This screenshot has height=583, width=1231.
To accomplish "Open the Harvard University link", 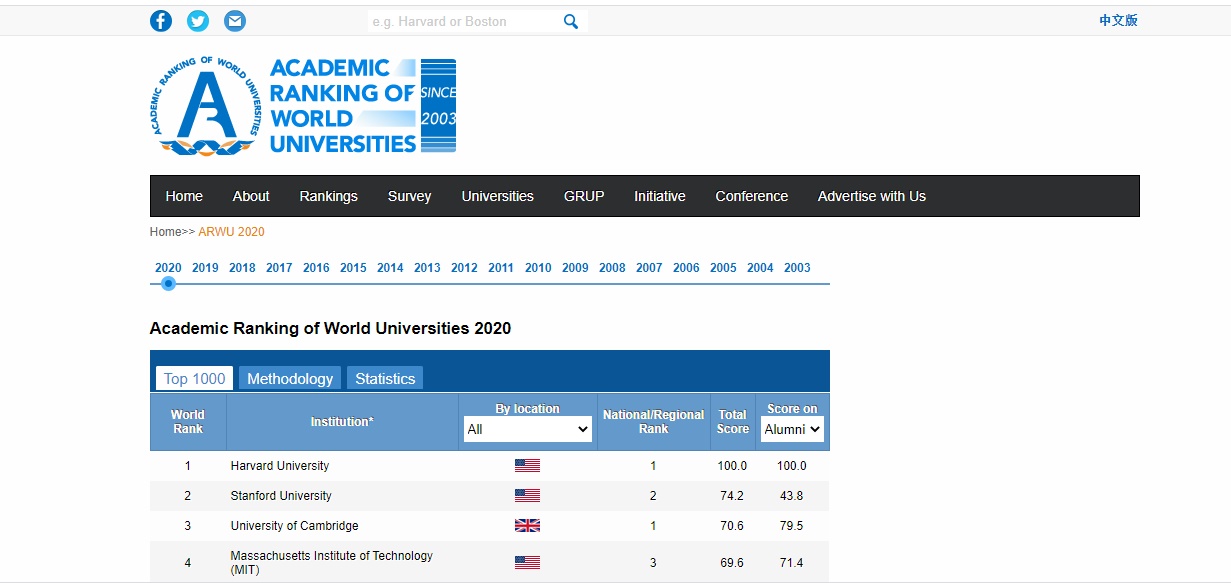I will click(x=280, y=466).
